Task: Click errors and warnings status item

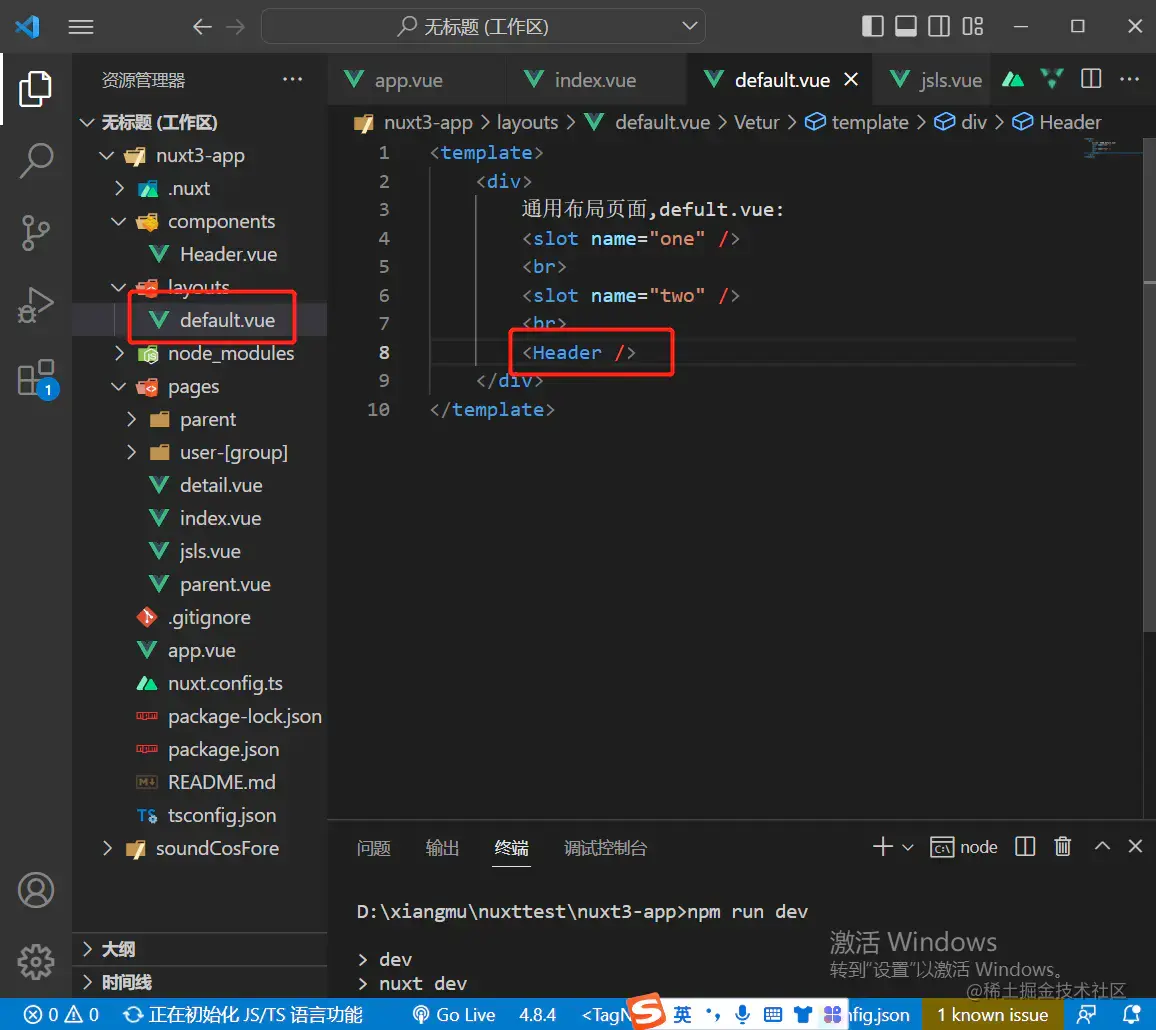Action: tap(61, 1015)
